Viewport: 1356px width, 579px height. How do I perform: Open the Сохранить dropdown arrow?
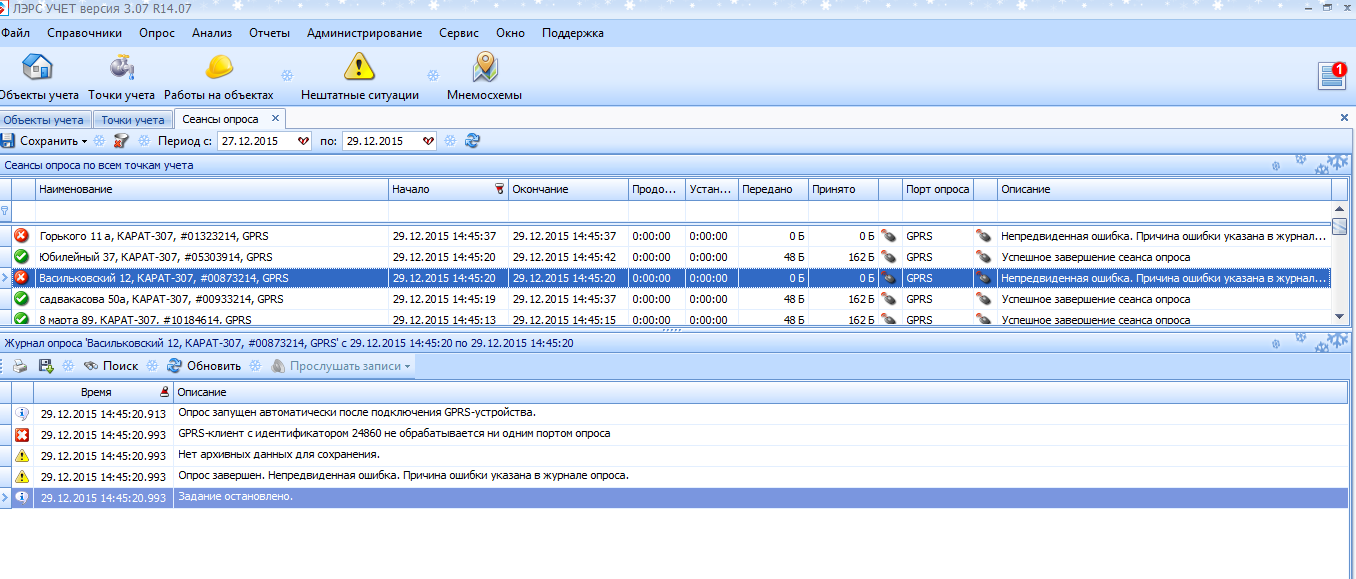[84, 142]
